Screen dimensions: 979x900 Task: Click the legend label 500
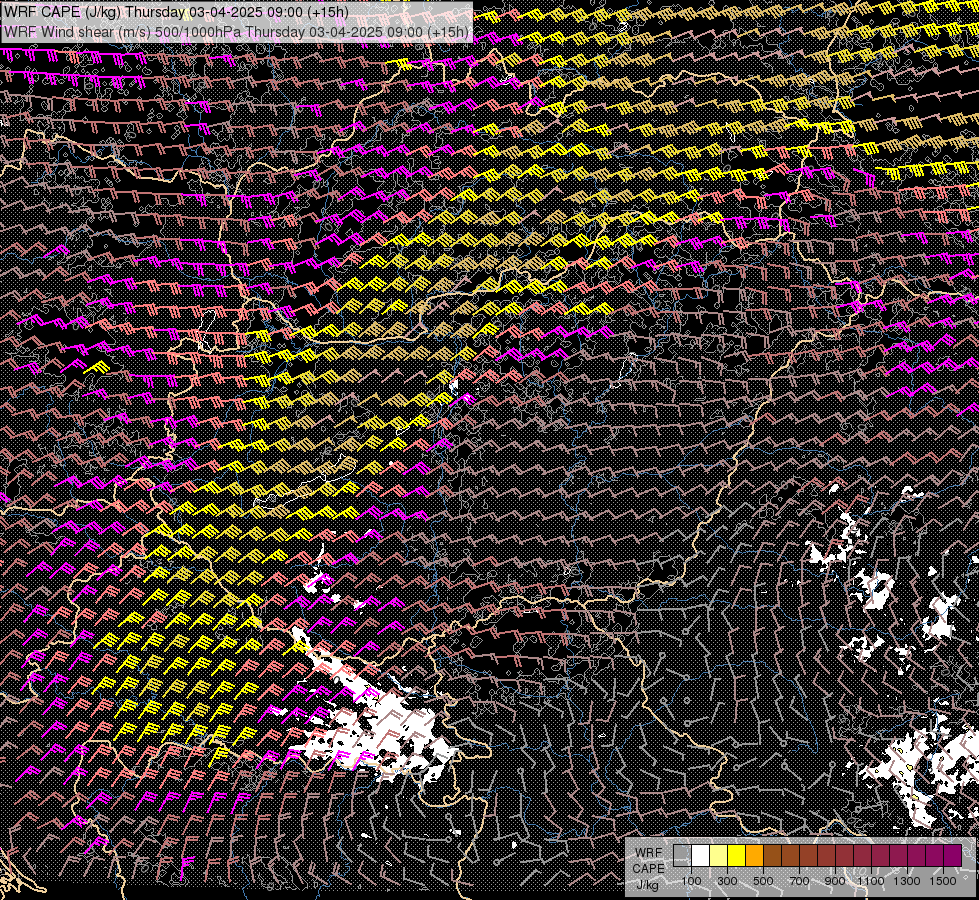pos(763,881)
